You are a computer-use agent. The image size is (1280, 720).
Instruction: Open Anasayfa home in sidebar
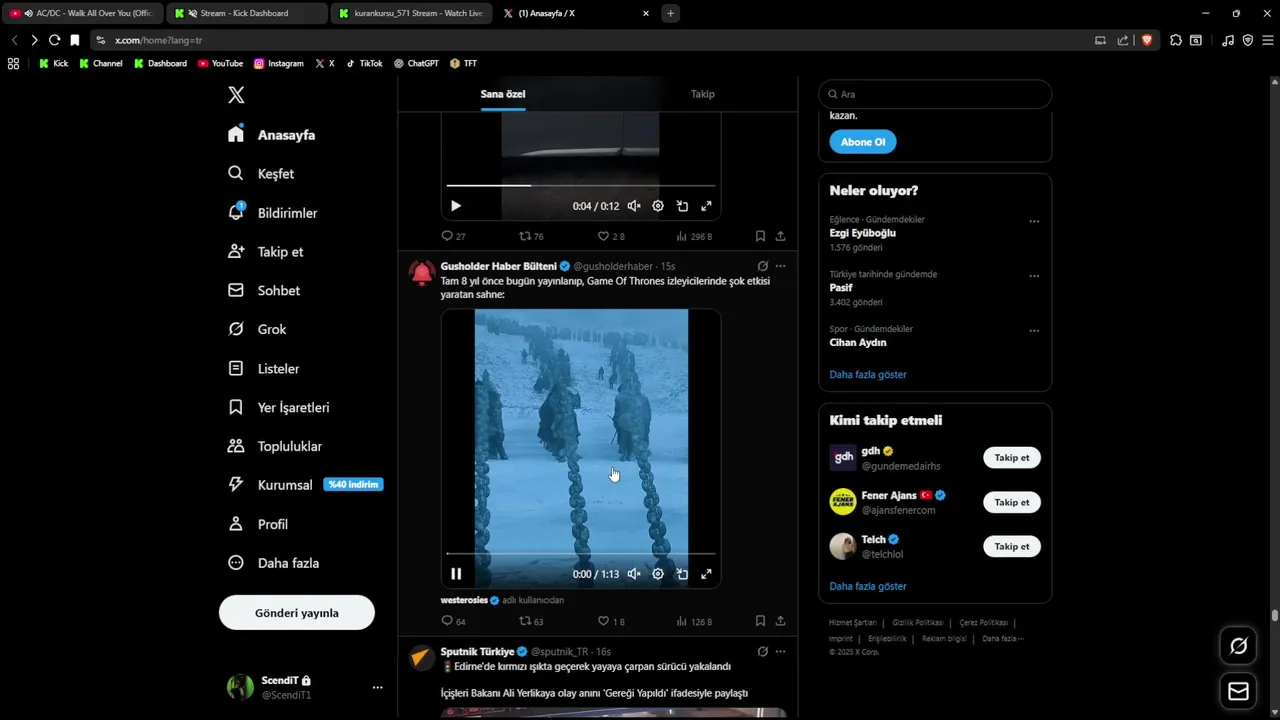click(272, 135)
